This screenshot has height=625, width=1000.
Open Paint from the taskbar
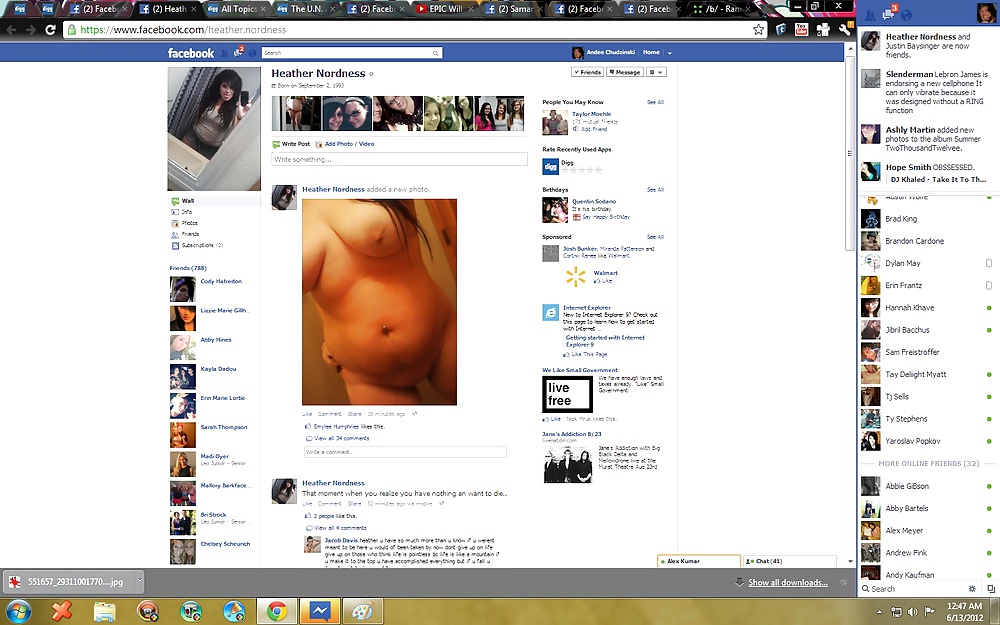click(x=362, y=611)
